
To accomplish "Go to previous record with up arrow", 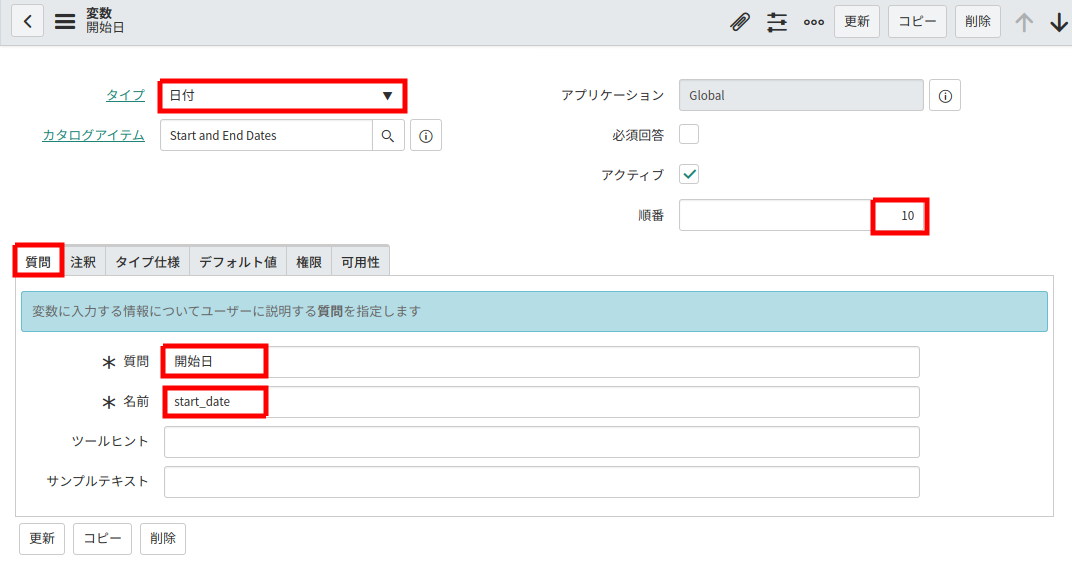I will [x=1023, y=22].
